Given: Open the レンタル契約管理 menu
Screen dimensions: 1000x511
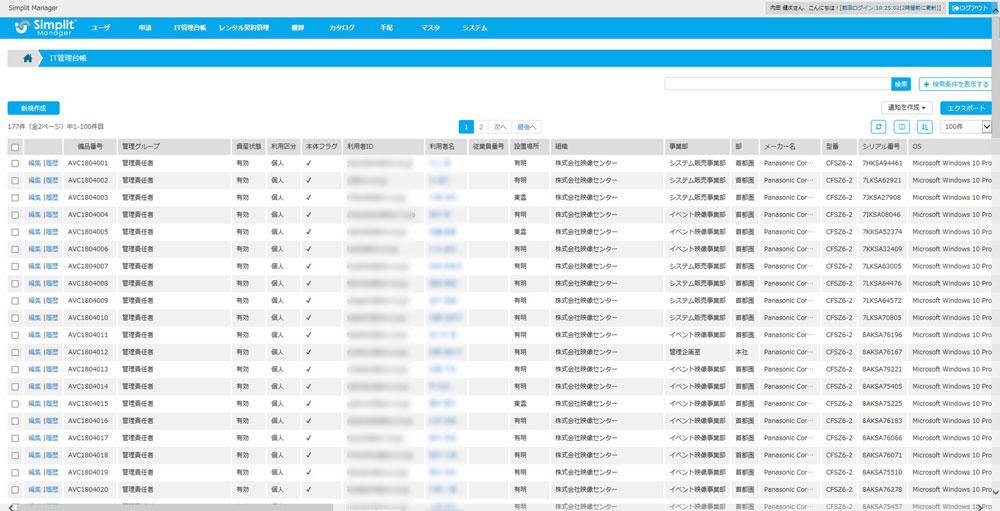Looking at the screenshot, I should [244, 28].
